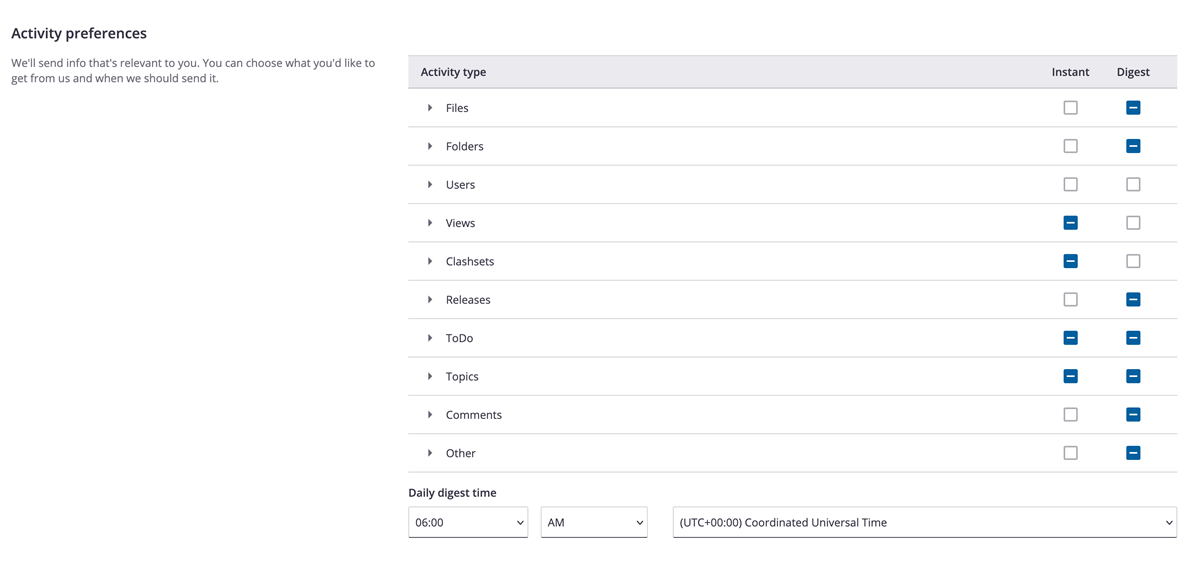Toggle Digest checkbox for Folders
Viewport: 1200px width, 566px height.
tap(1133, 146)
